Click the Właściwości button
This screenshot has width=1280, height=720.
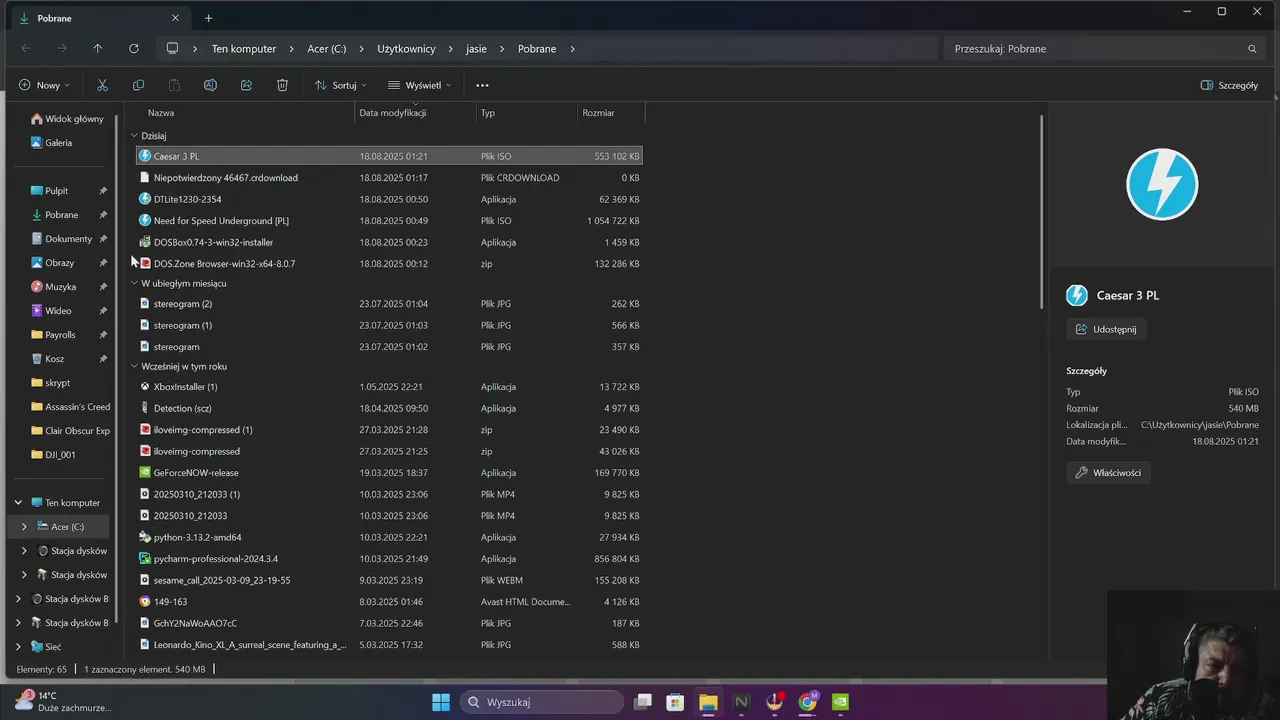pyautogui.click(x=1108, y=472)
